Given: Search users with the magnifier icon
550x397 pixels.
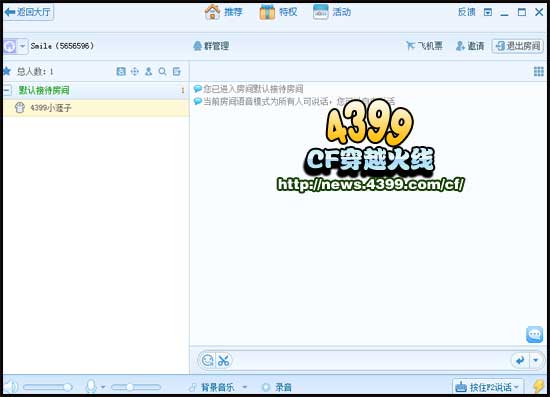Looking at the screenshot, I should tap(162, 72).
